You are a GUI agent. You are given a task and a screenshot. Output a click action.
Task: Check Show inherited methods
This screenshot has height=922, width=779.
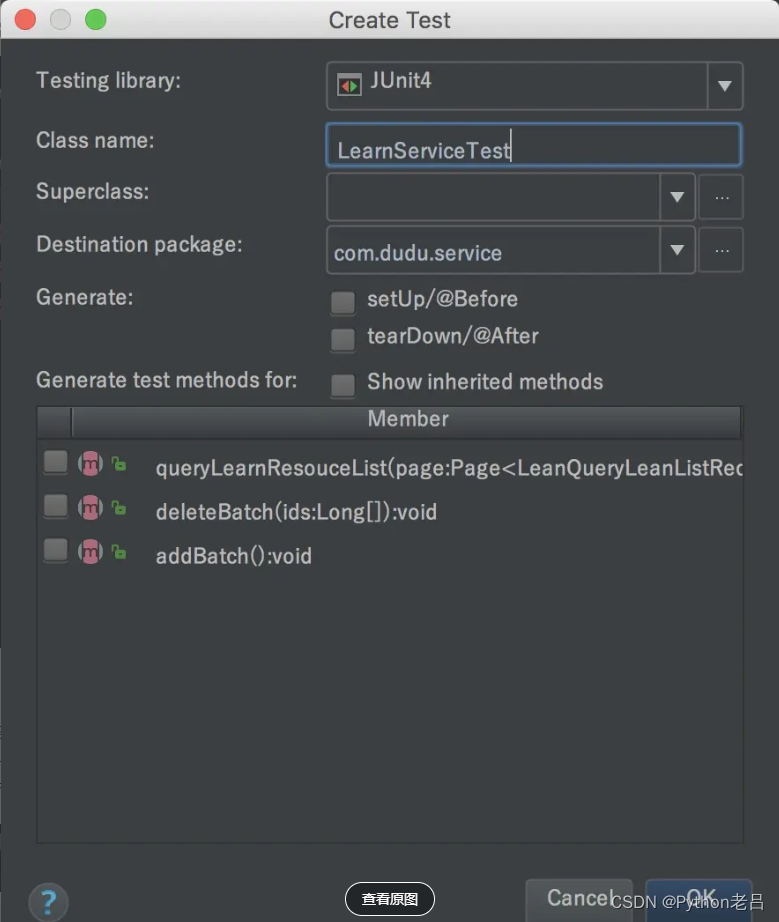click(343, 385)
